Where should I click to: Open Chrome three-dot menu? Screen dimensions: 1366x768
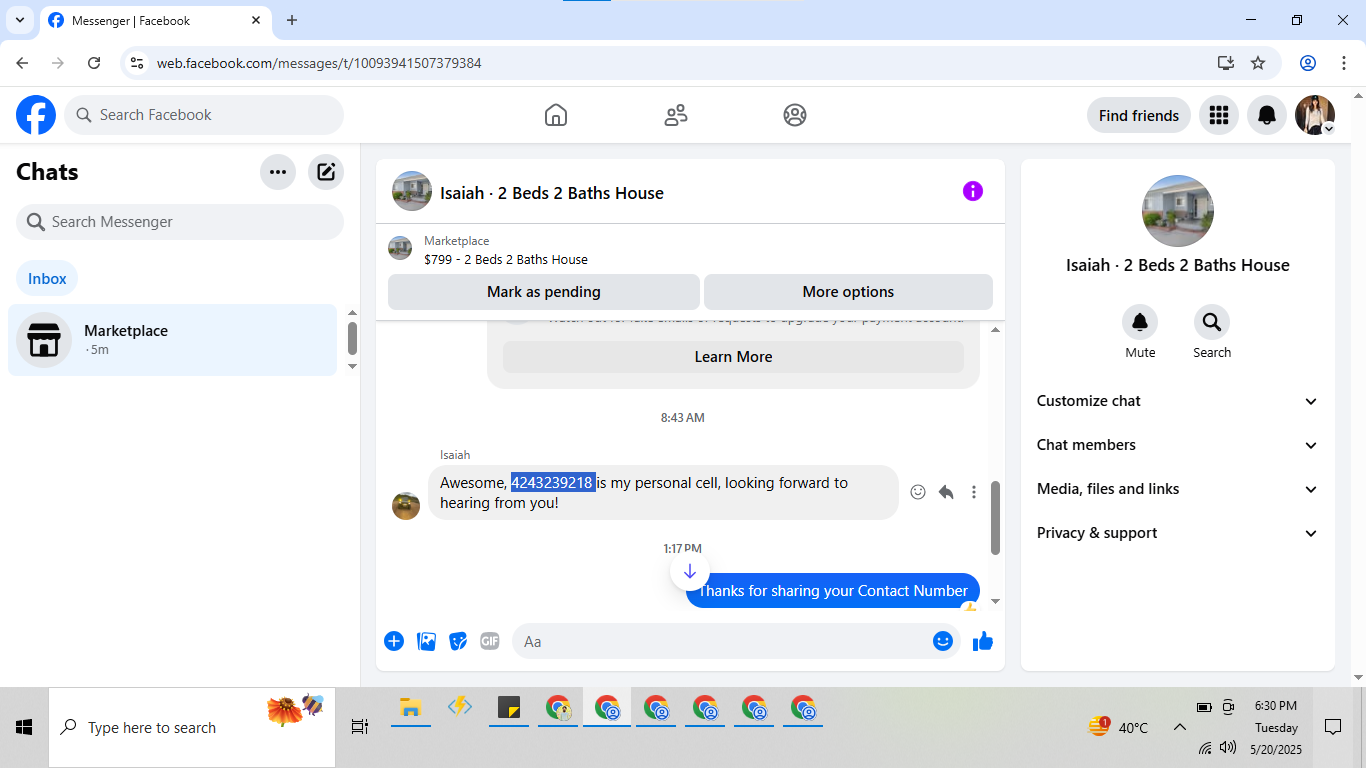coord(1343,63)
